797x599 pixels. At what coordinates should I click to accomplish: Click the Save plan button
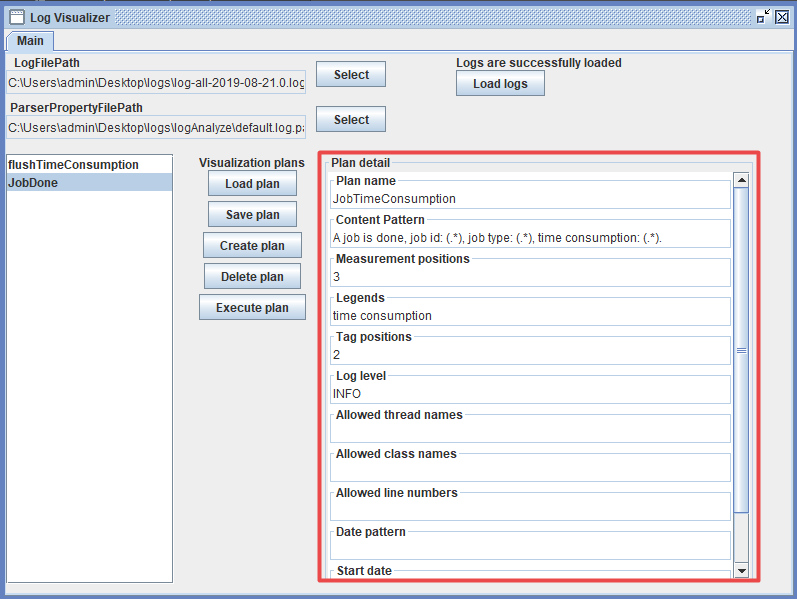pos(252,215)
